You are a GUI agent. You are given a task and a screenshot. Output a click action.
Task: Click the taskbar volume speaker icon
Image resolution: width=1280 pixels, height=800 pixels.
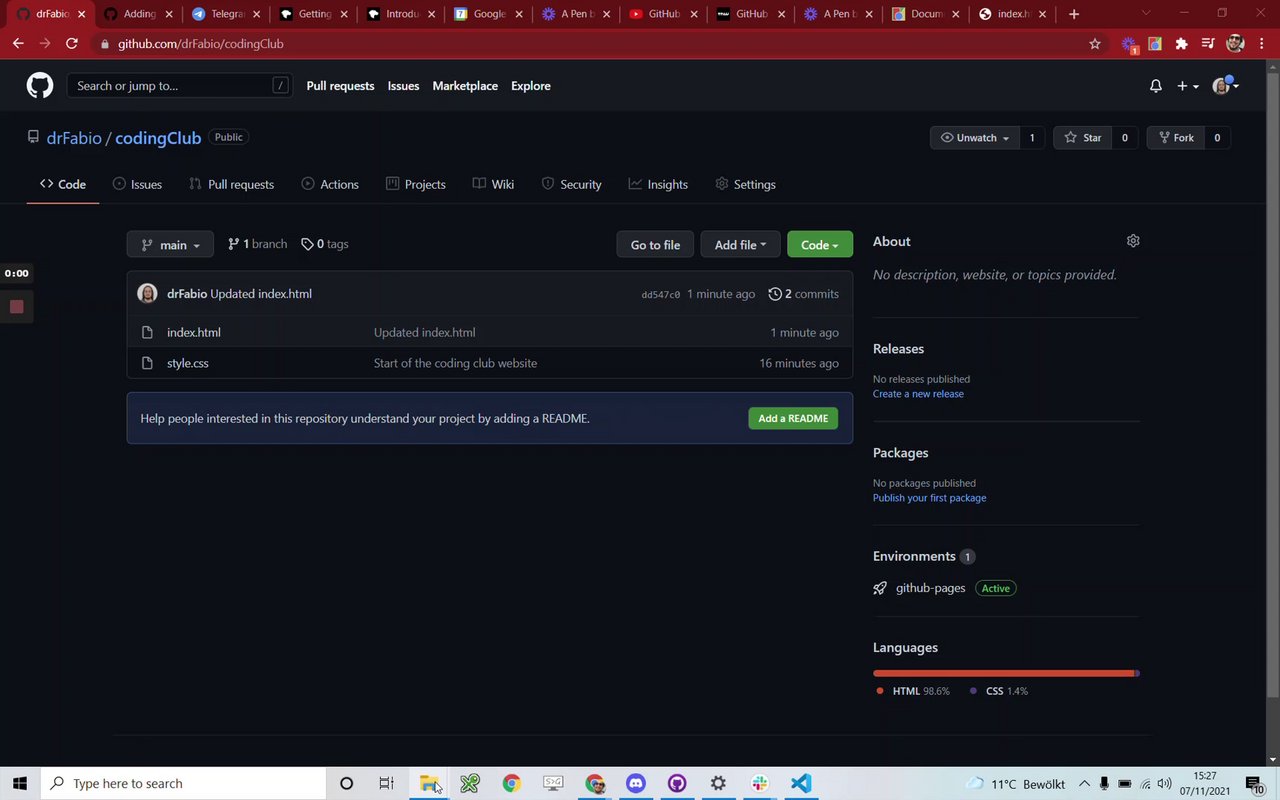[1164, 783]
